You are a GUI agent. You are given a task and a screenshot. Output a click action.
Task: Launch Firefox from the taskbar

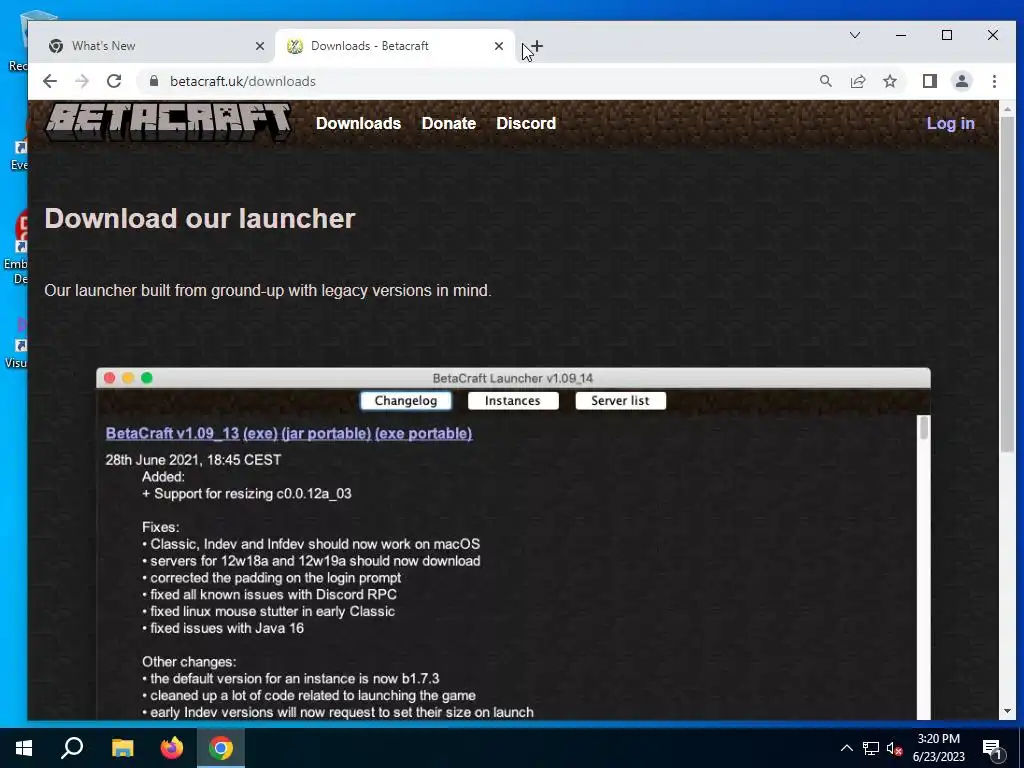172,748
